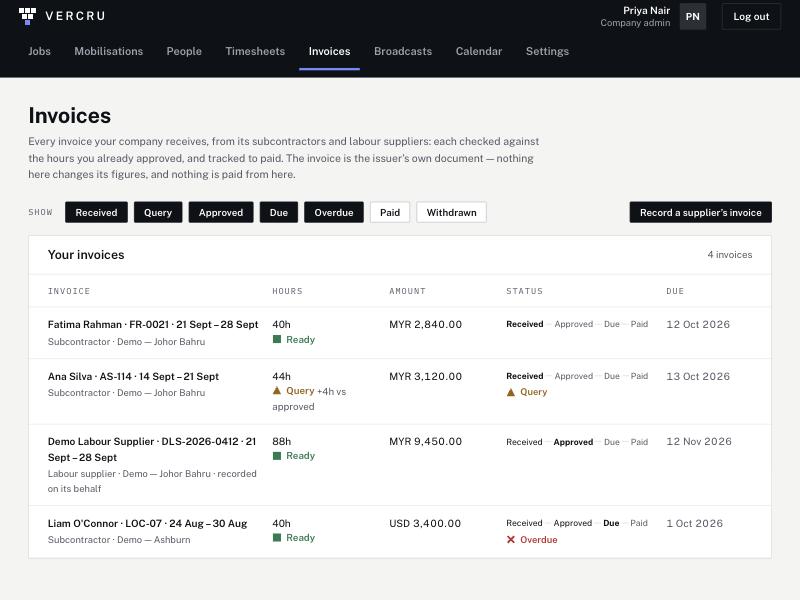Image resolution: width=800 pixels, height=600 pixels.
Task: Open the Broadcasts tab
Action: pyautogui.click(x=403, y=51)
